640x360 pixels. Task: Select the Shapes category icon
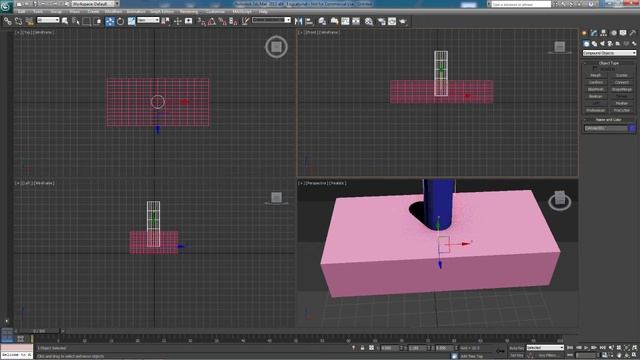pyautogui.click(x=594, y=44)
